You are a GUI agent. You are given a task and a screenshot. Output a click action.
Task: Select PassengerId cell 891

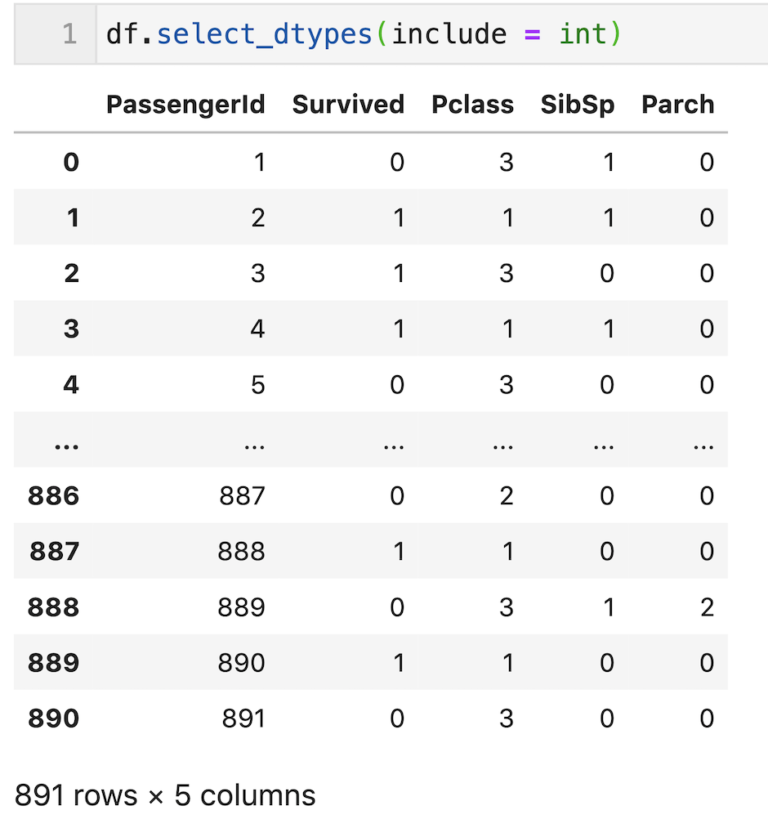[243, 718]
